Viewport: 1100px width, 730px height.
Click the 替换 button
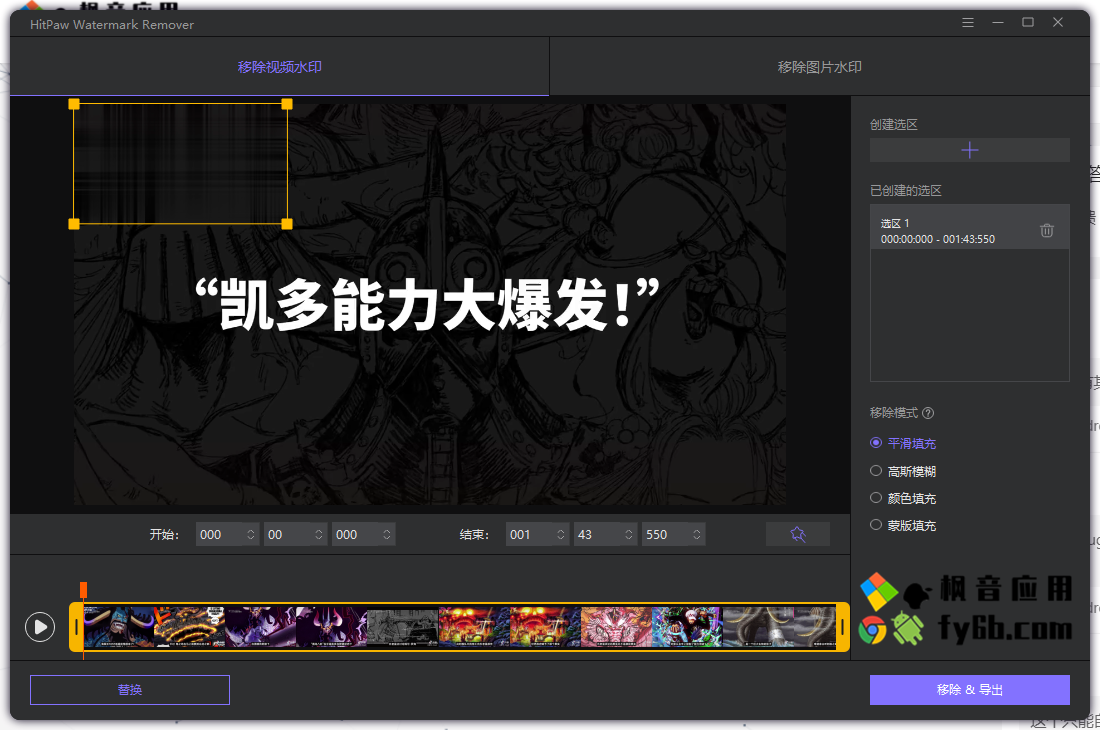pos(130,690)
